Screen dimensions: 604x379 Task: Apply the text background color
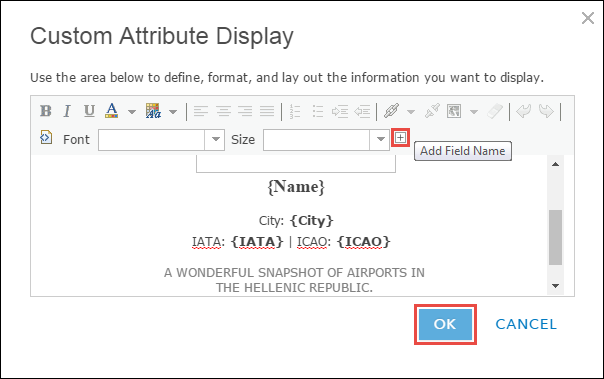point(153,111)
